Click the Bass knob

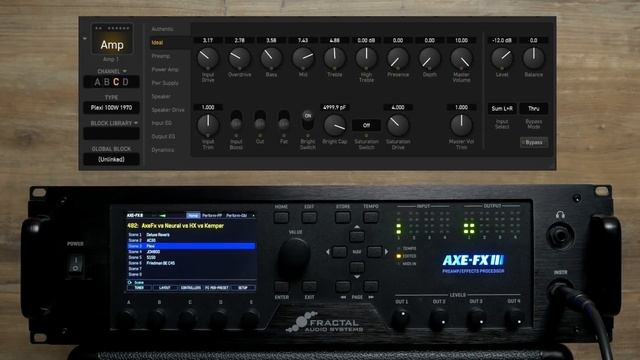click(271, 58)
